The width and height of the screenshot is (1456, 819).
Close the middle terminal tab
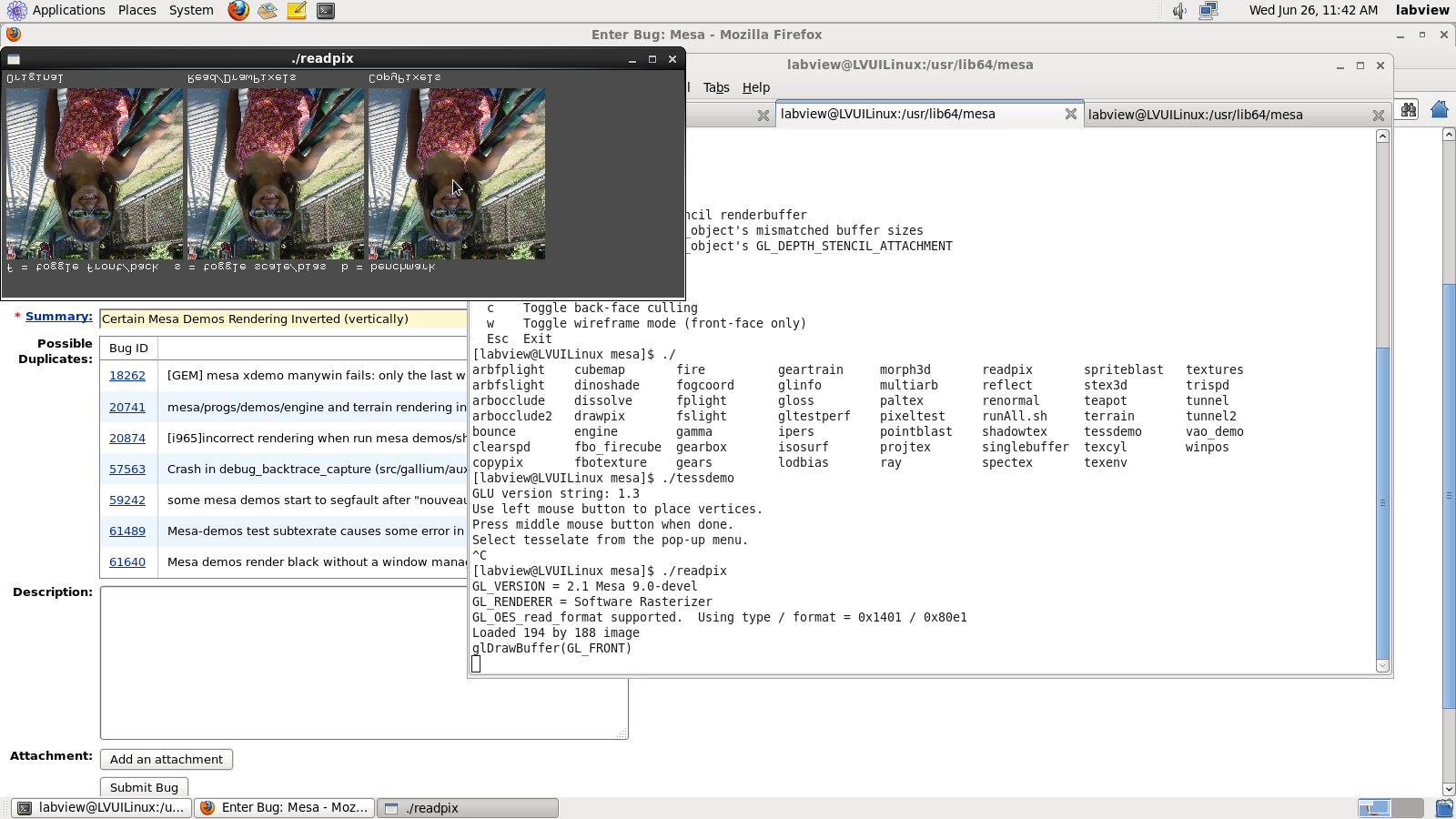pos(1071,115)
